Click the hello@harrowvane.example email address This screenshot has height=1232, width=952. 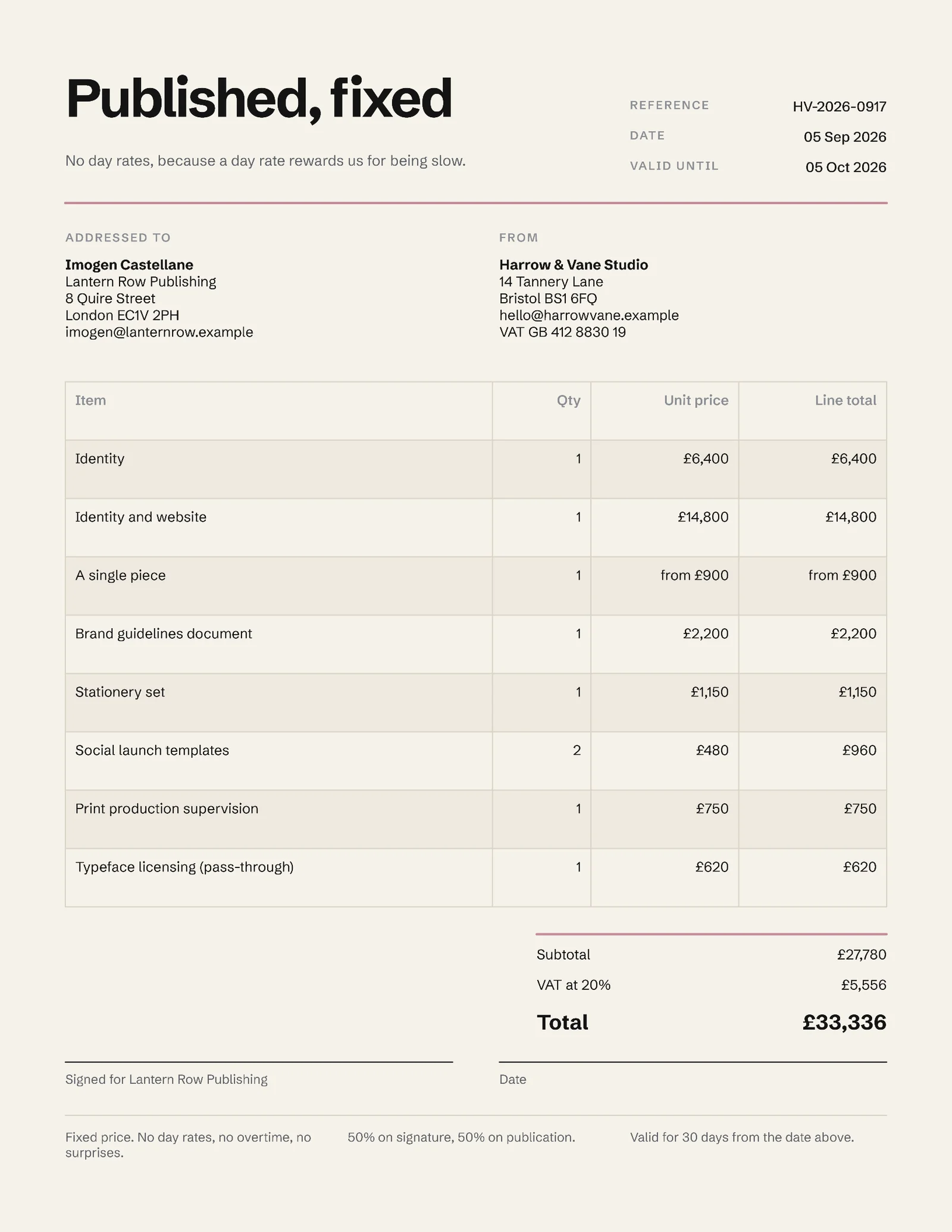pyautogui.click(x=588, y=315)
